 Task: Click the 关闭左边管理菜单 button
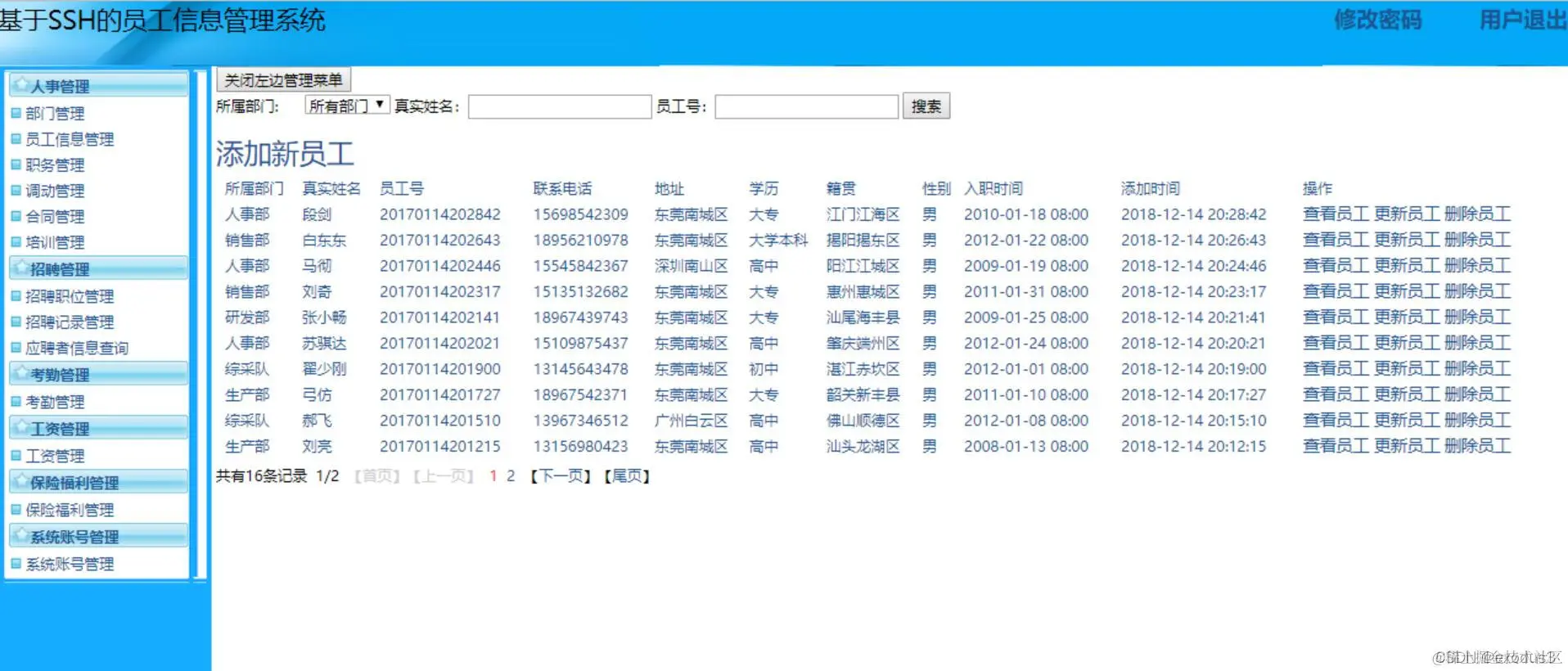tap(283, 80)
